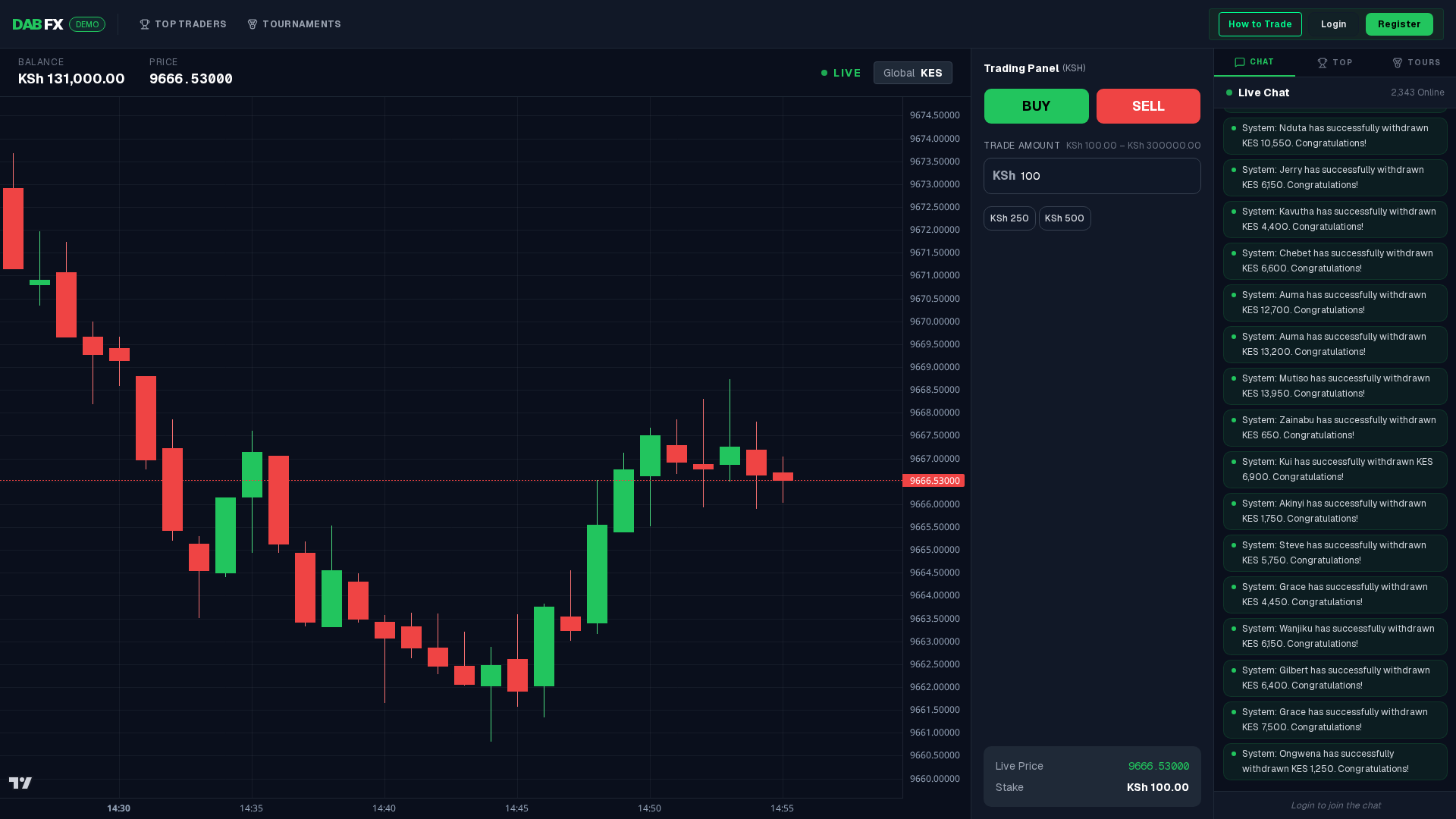1456x819 pixels.
Task: Click Ongwena withdrawal chat message
Action: (x=1335, y=761)
